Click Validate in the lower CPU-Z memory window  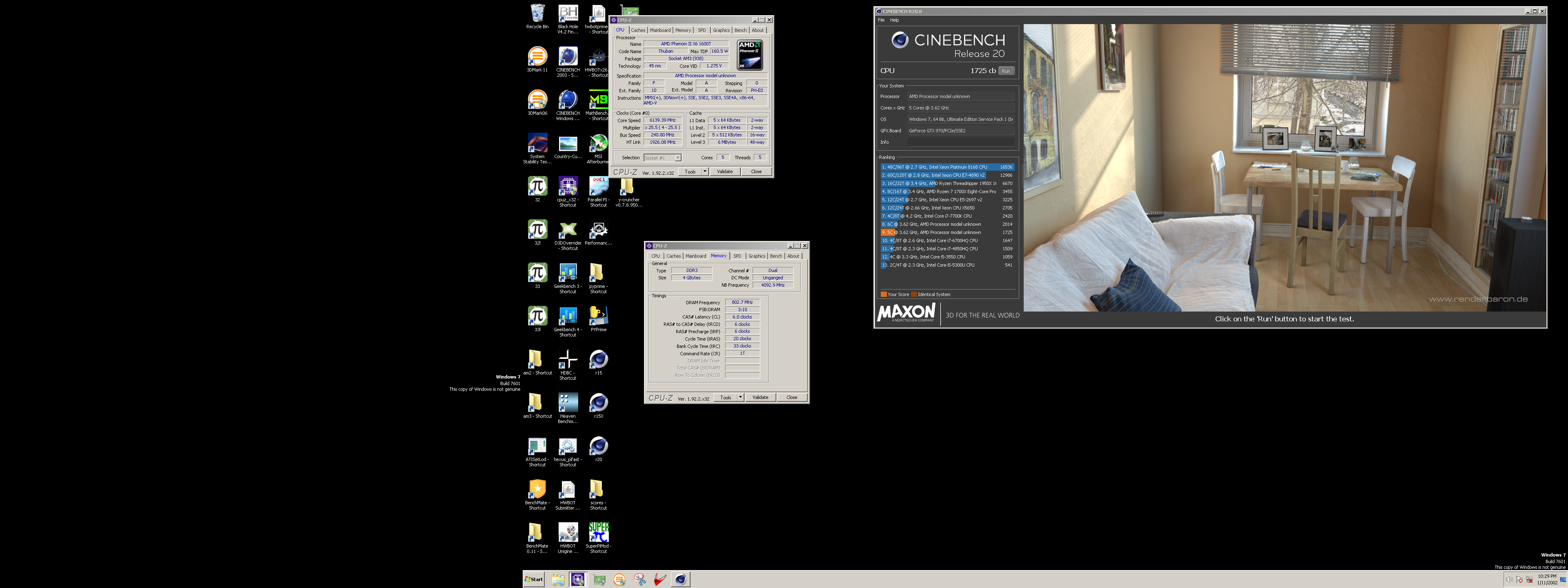coord(759,397)
